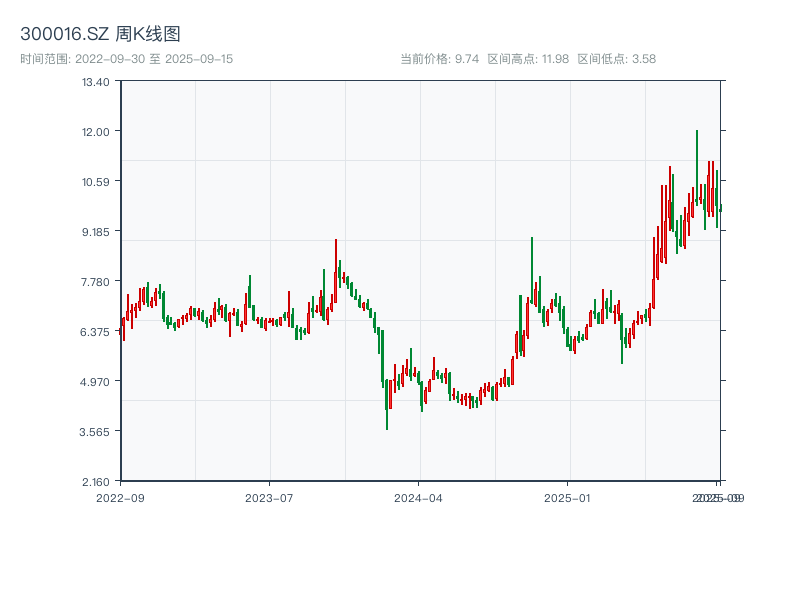
Task: Click the y-axis label 12.00
Action: coord(95,132)
